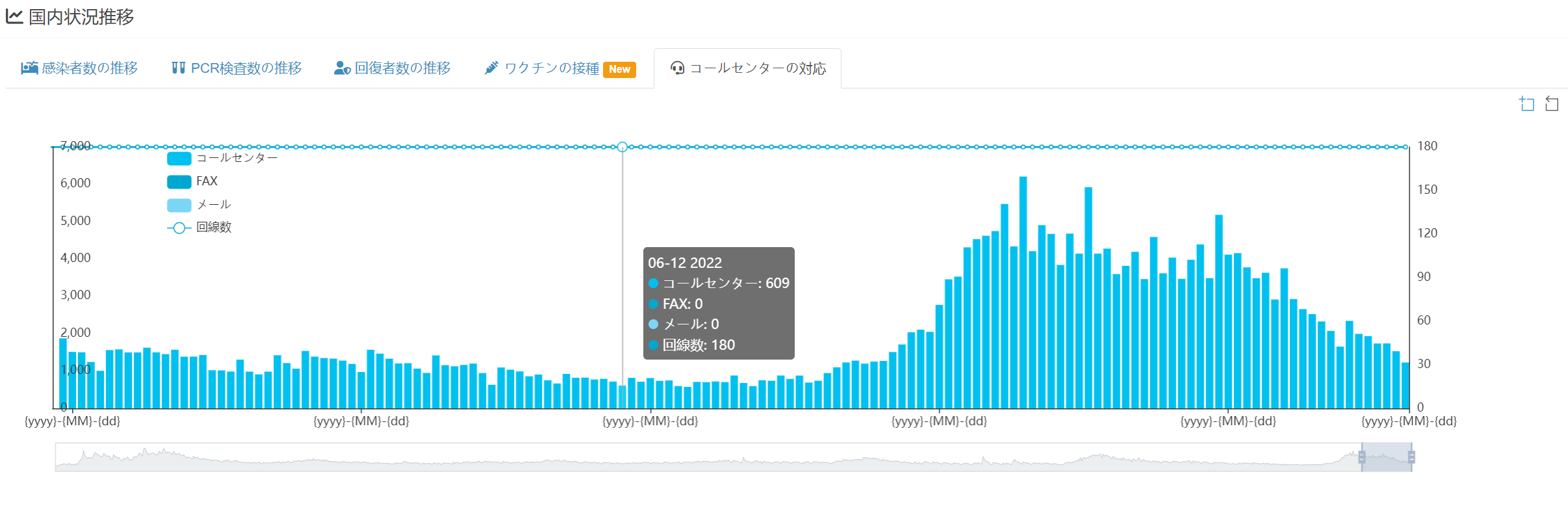Click the syringe icon on vaccine tab

click(491, 68)
